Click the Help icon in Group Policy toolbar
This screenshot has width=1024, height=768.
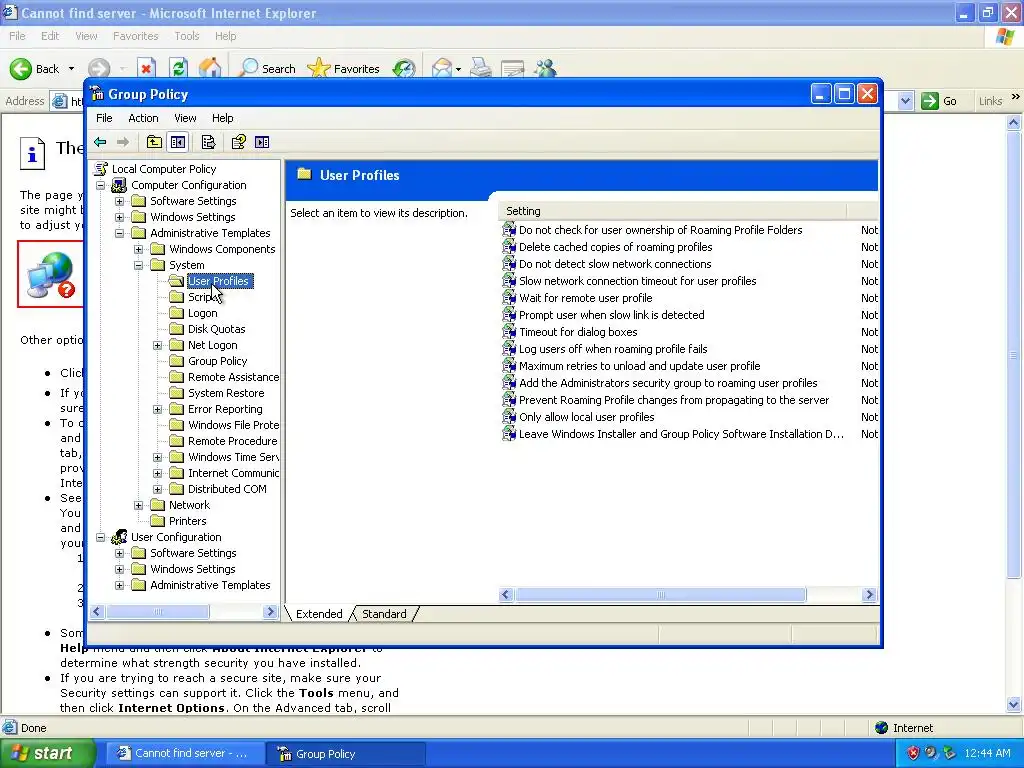pos(238,142)
